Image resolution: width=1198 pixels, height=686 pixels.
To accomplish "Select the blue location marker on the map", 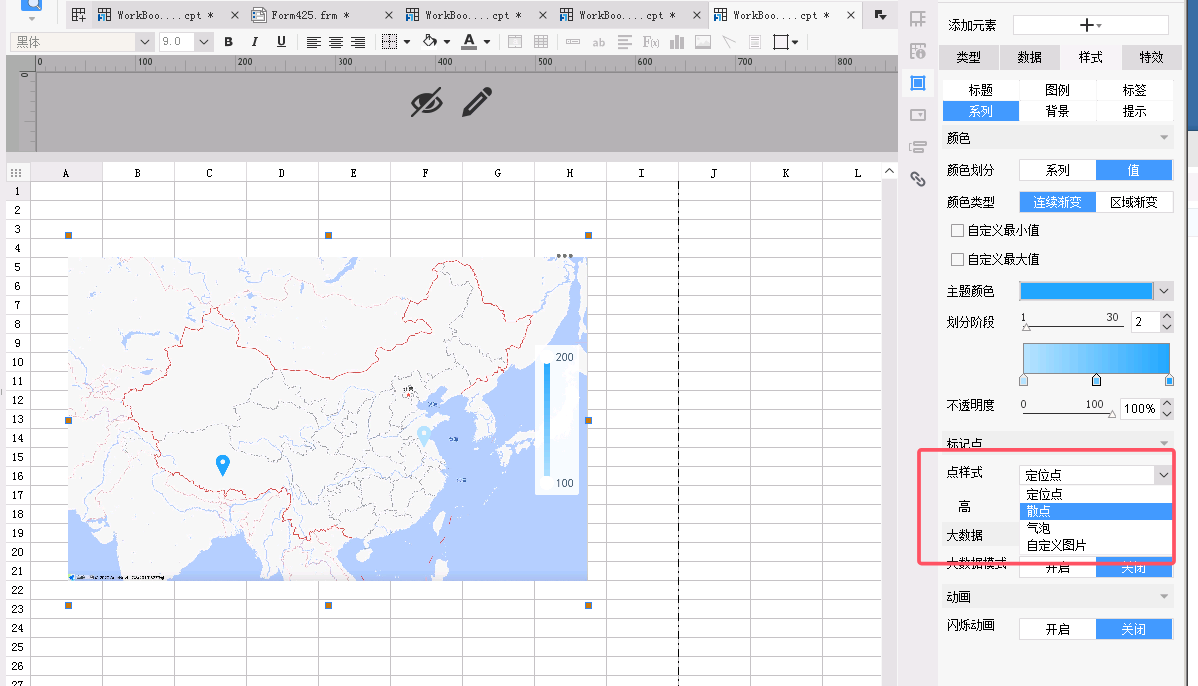I will tap(222, 464).
